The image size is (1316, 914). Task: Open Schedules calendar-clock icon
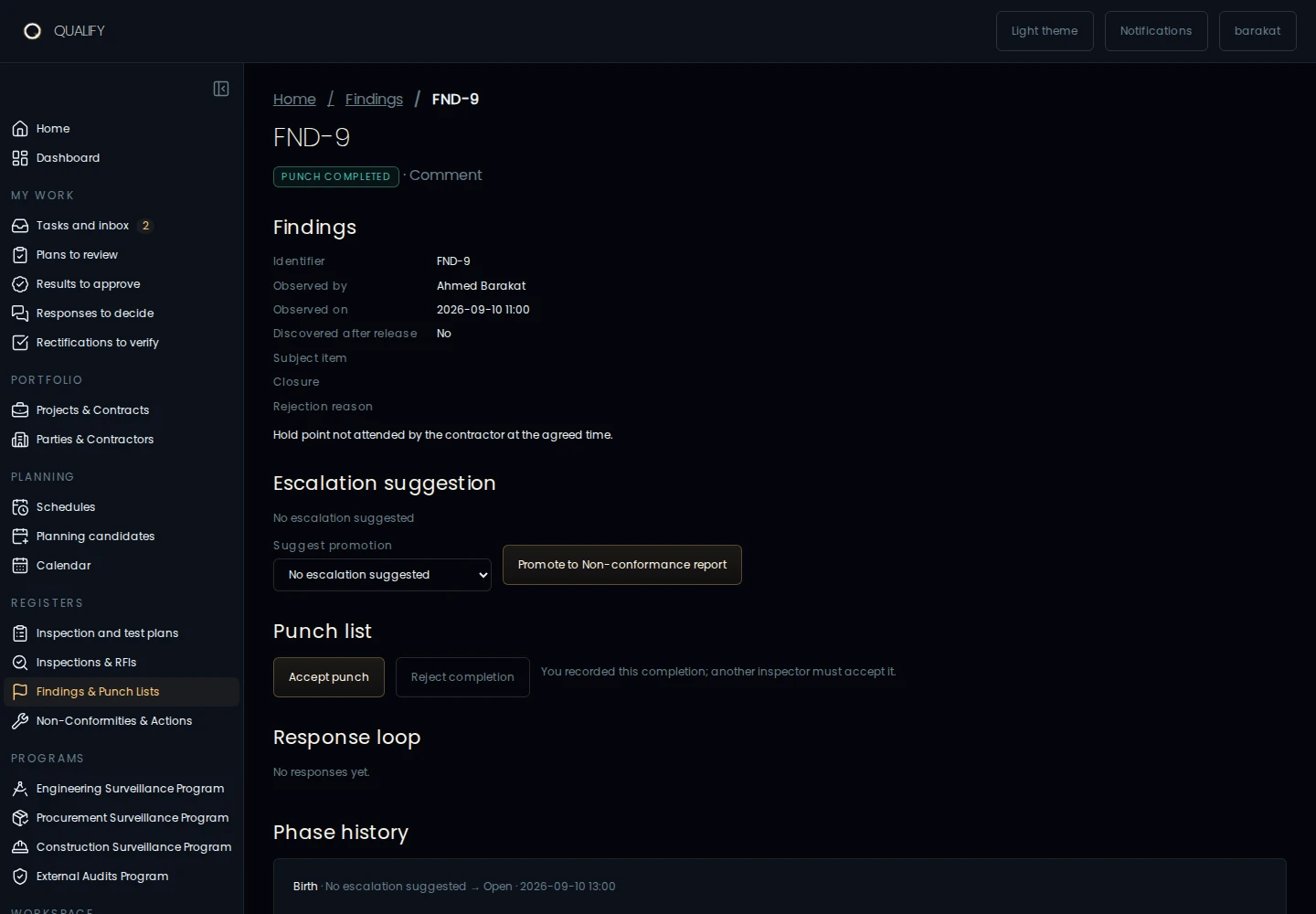[20, 507]
